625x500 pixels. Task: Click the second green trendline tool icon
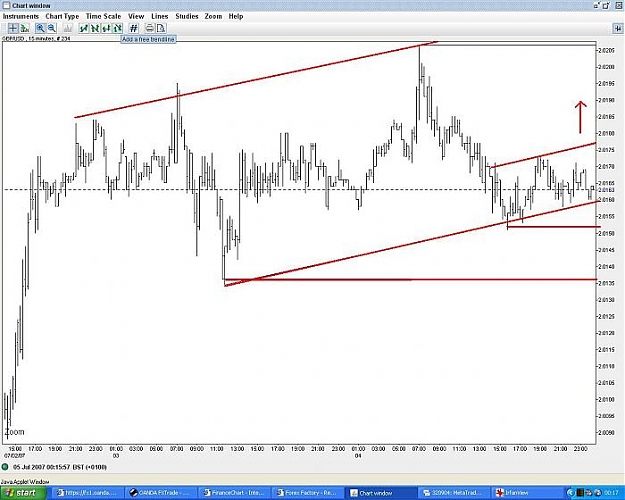[x=95, y=28]
